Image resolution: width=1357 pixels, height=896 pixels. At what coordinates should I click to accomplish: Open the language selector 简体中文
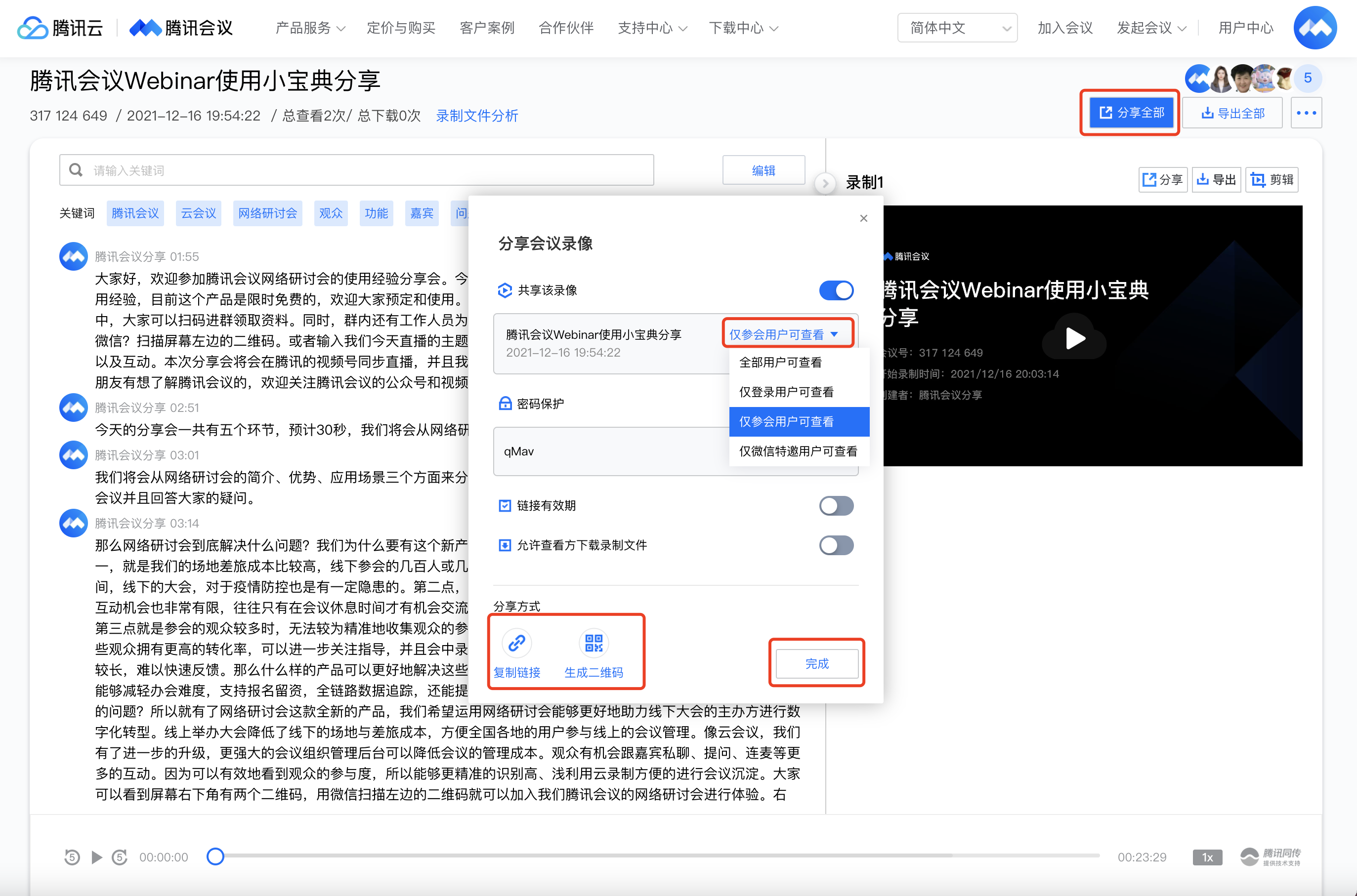[957, 28]
